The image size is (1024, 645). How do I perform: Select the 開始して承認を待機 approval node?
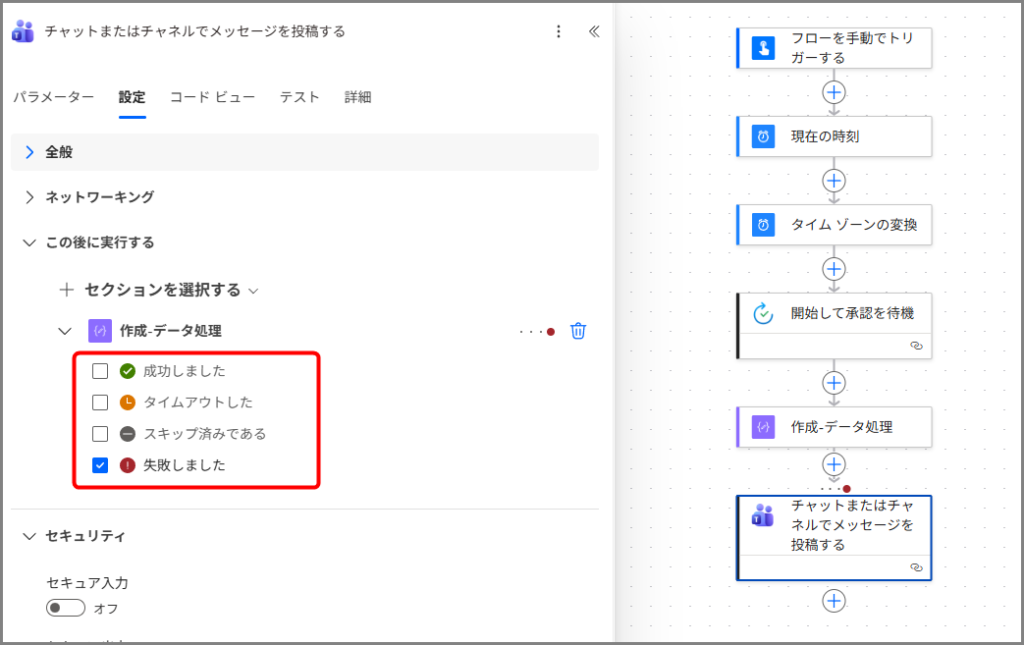click(x=833, y=314)
